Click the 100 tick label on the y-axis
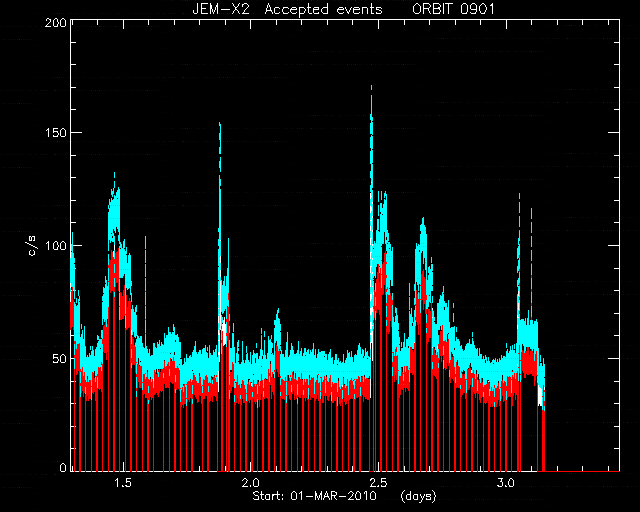 tap(56, 246)
